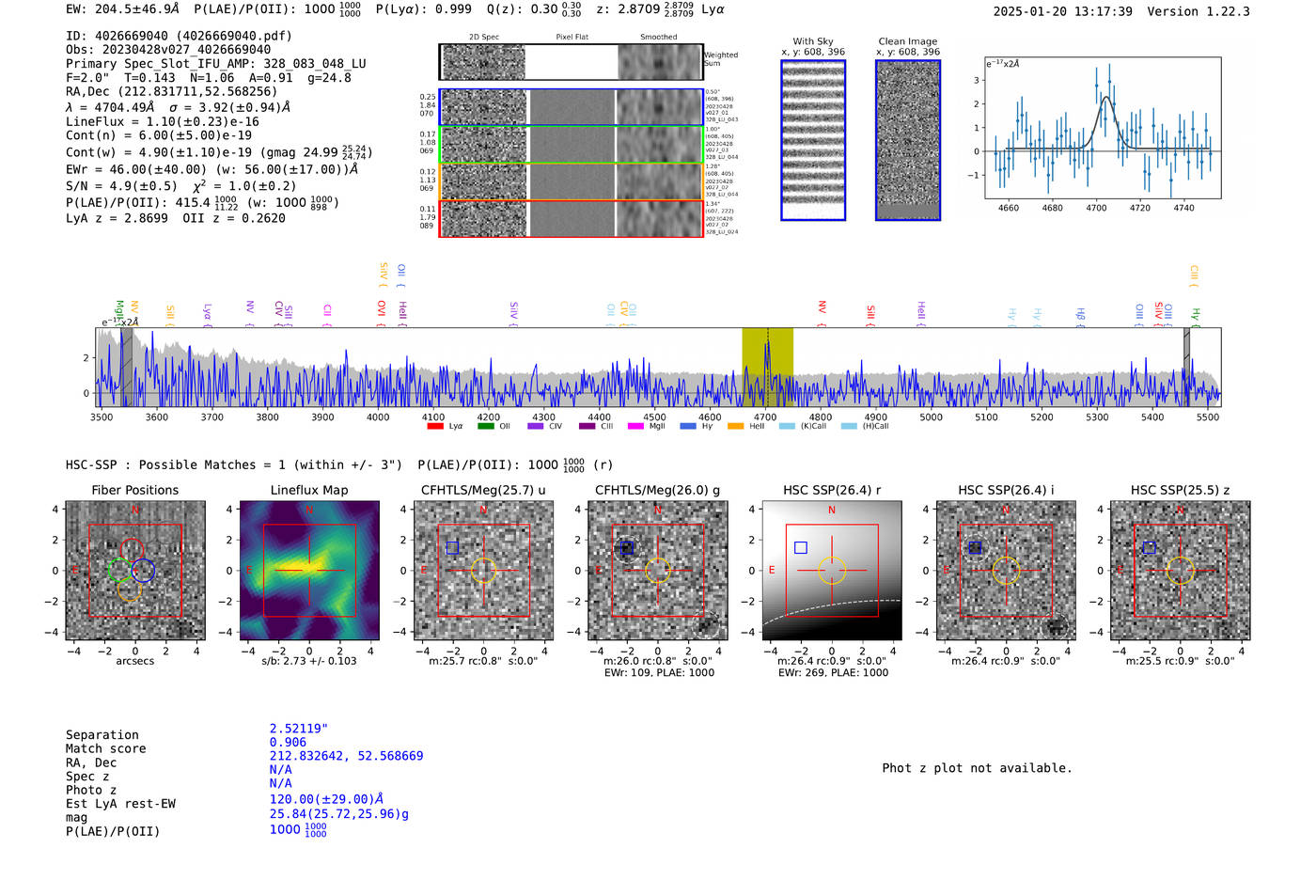Click the blue fiber circle in Fiber Positions
The height and width of the screenshot is (896, 1316).
[x=143, y=570]
